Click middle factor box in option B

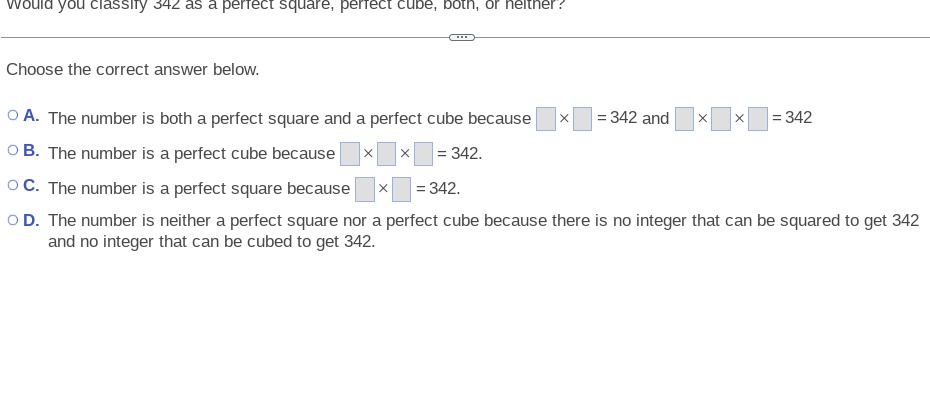(x=386, y=154)
